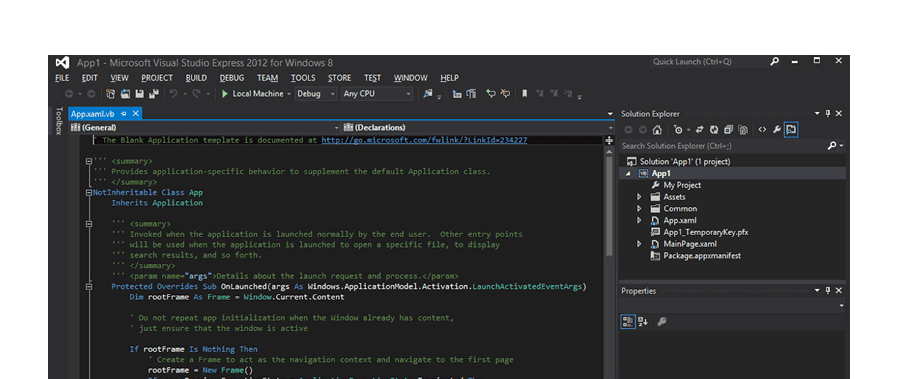Screen dimensions: 897x379
Task: Click the Save toolbar icon
Action: (x=140, y=94)
